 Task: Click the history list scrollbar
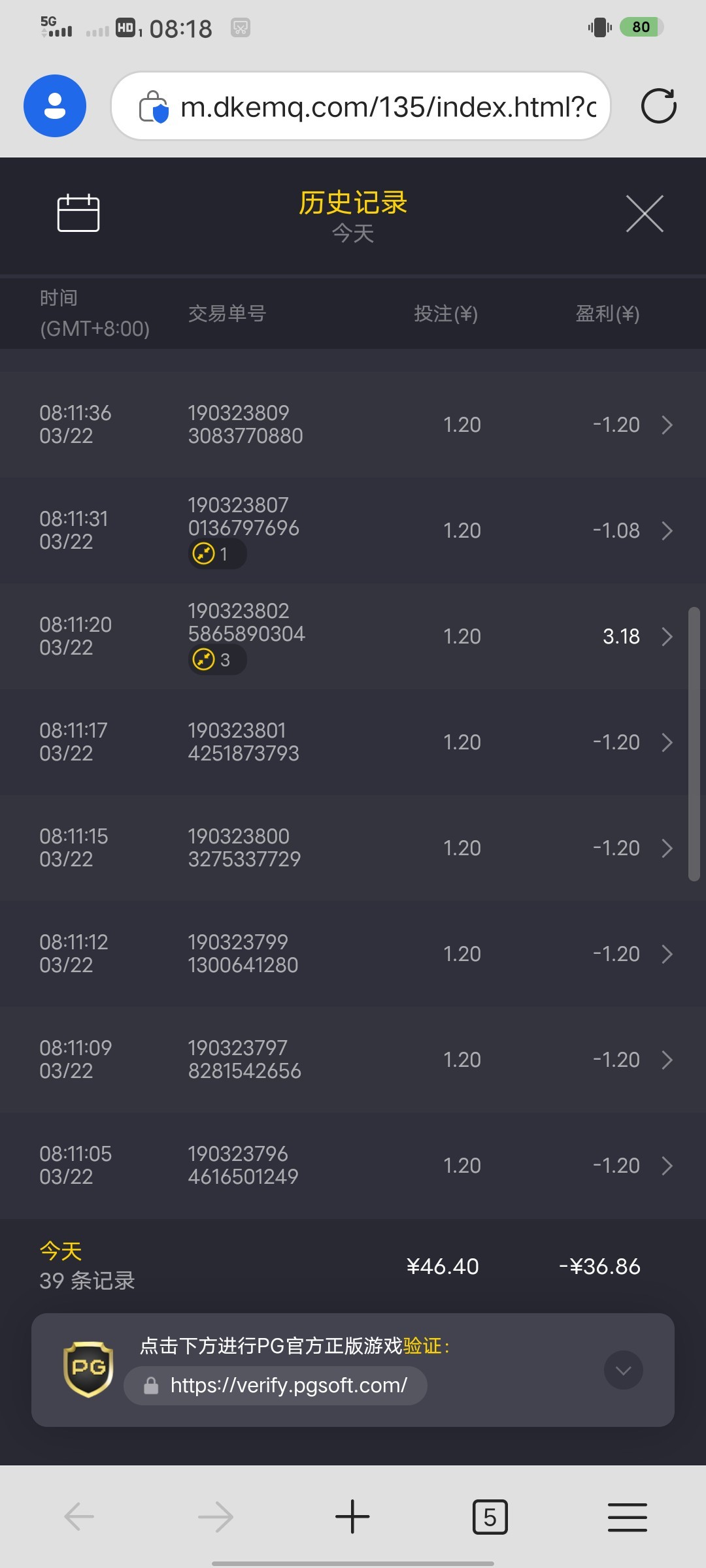coord(694,745)
